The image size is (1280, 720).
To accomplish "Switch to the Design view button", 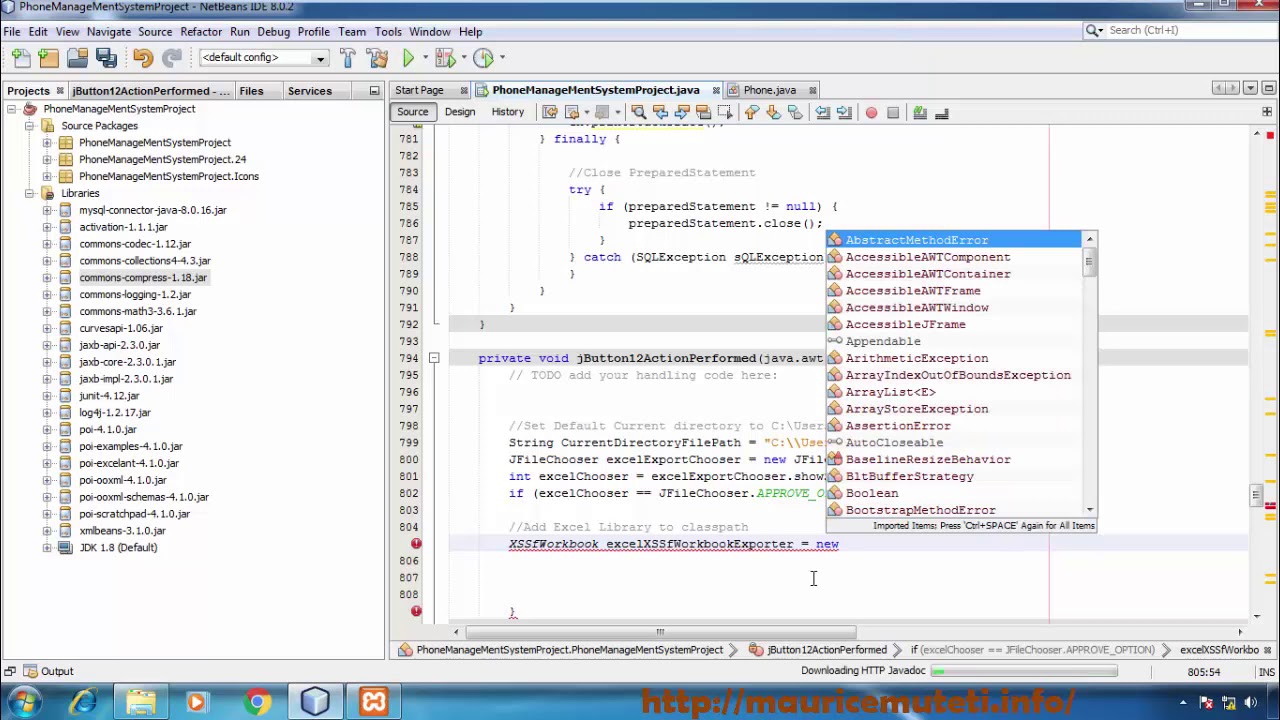I will coord(460,112).
